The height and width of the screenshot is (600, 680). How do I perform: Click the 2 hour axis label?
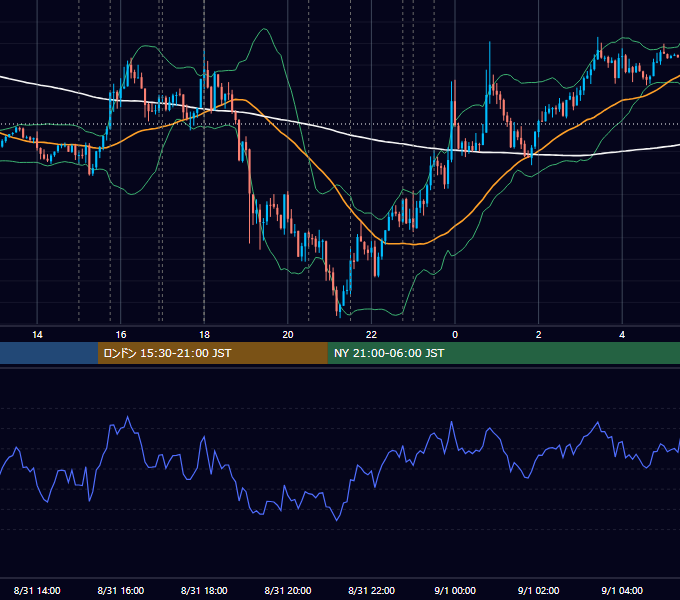(x=539, y=335)
